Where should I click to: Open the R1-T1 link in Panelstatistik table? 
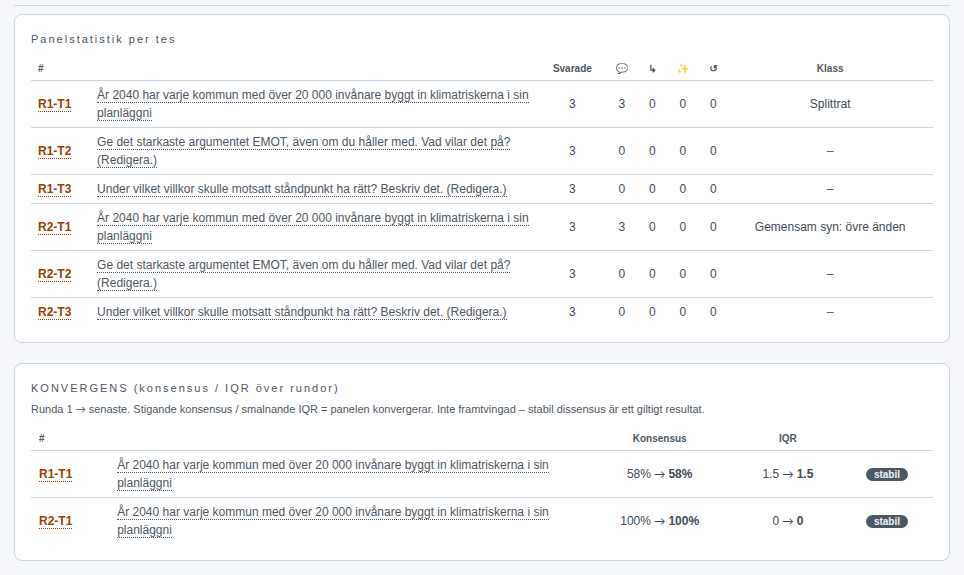coord(55,104)
